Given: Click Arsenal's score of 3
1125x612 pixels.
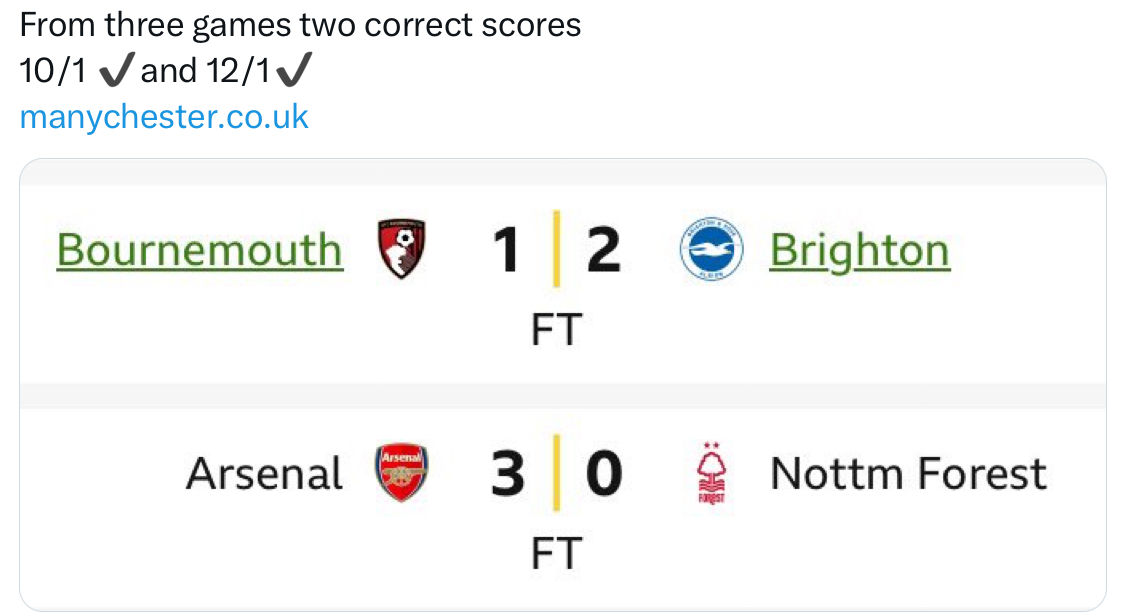Looking at the screenshot, I should [x=508, y=474].
